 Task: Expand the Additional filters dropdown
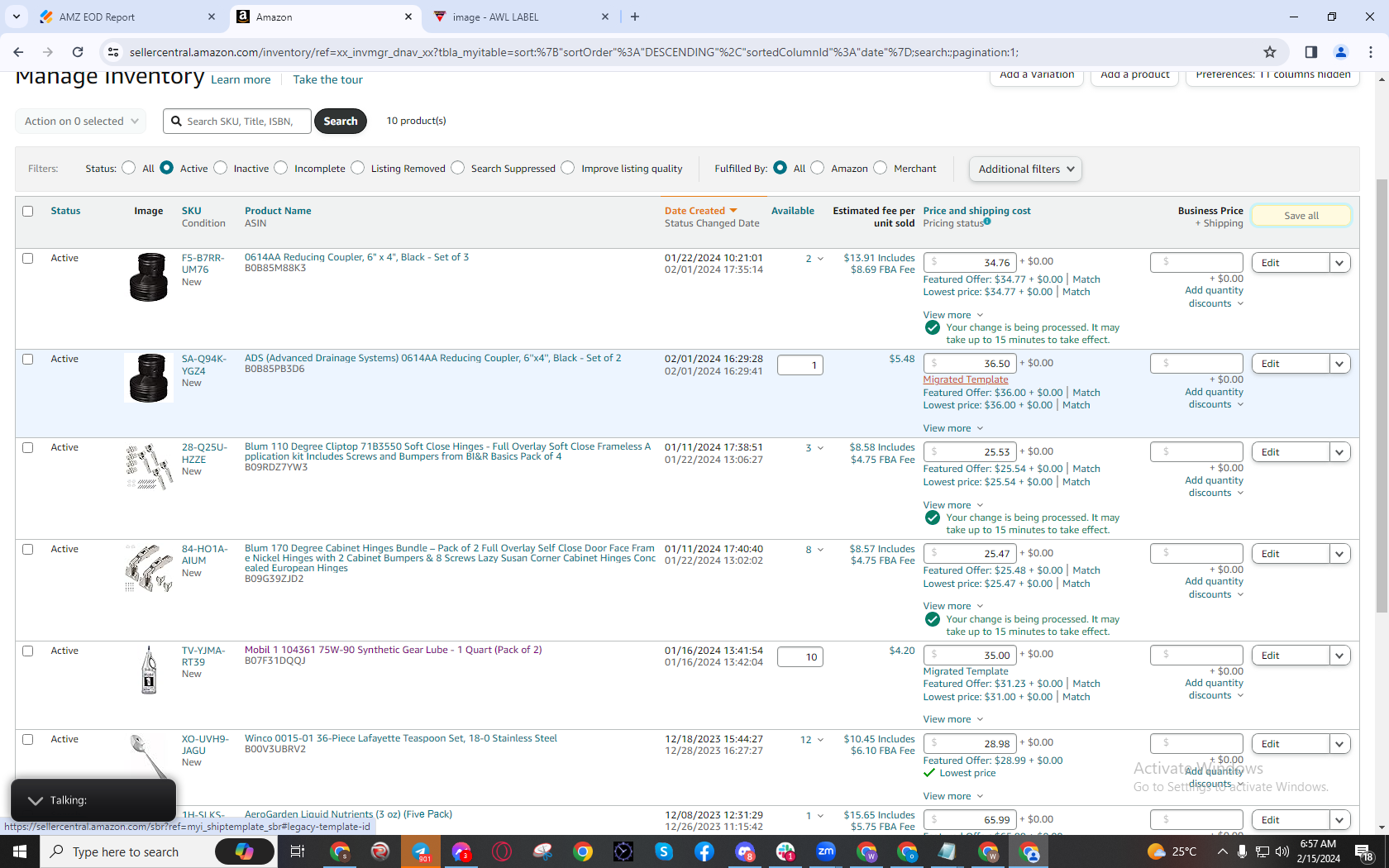click(1025, 169)
